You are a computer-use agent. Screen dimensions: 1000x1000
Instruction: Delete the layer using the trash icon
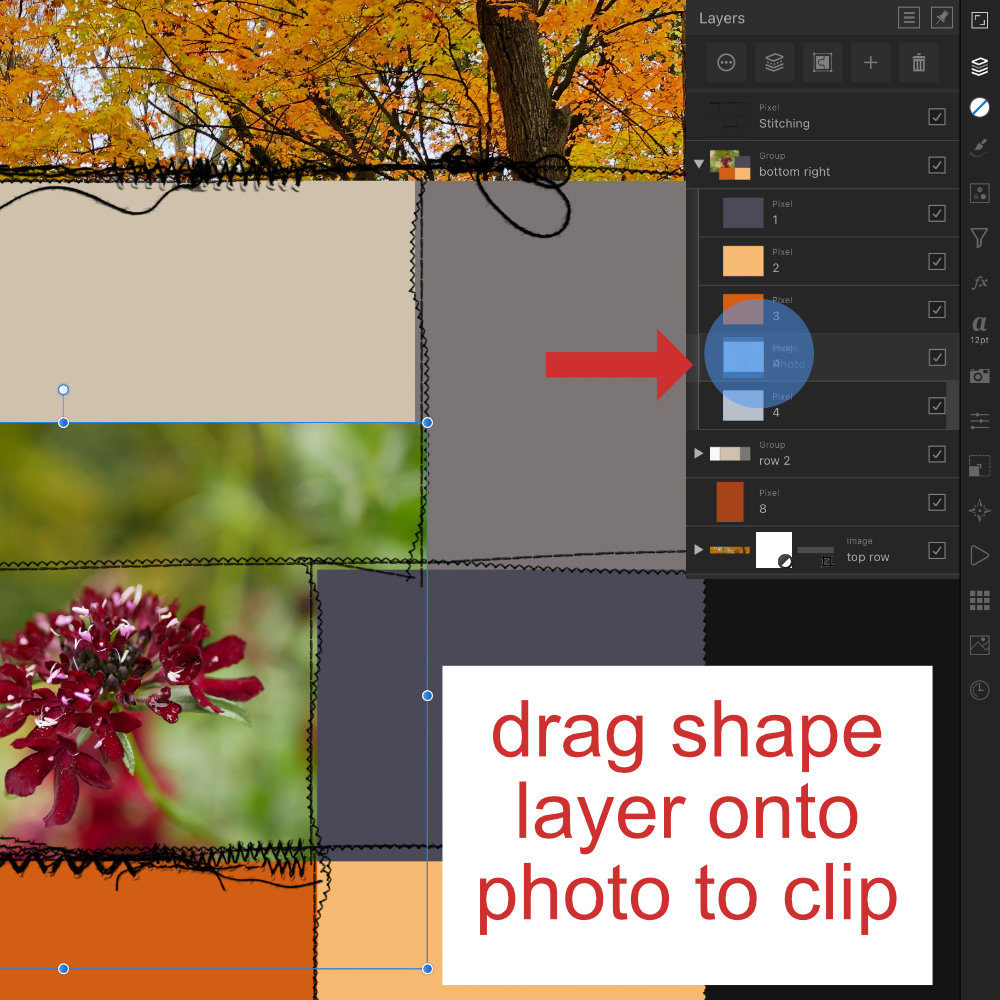point(918,62)
